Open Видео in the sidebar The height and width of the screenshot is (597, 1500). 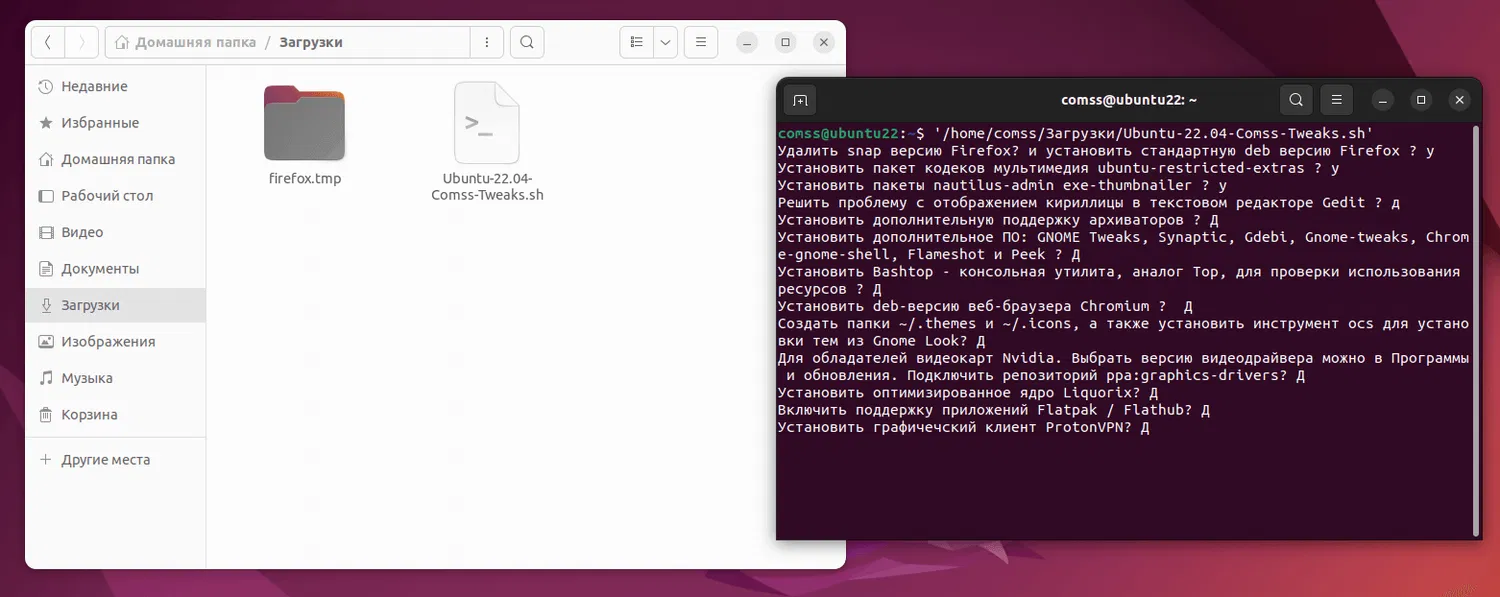pos(115,232)
